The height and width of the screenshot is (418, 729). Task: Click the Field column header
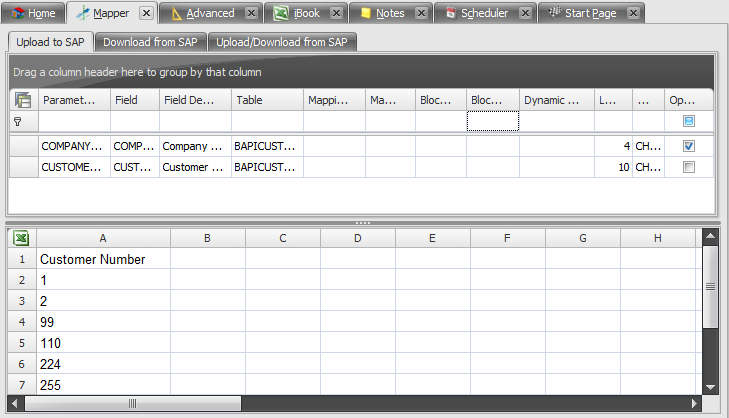[134, 100]
